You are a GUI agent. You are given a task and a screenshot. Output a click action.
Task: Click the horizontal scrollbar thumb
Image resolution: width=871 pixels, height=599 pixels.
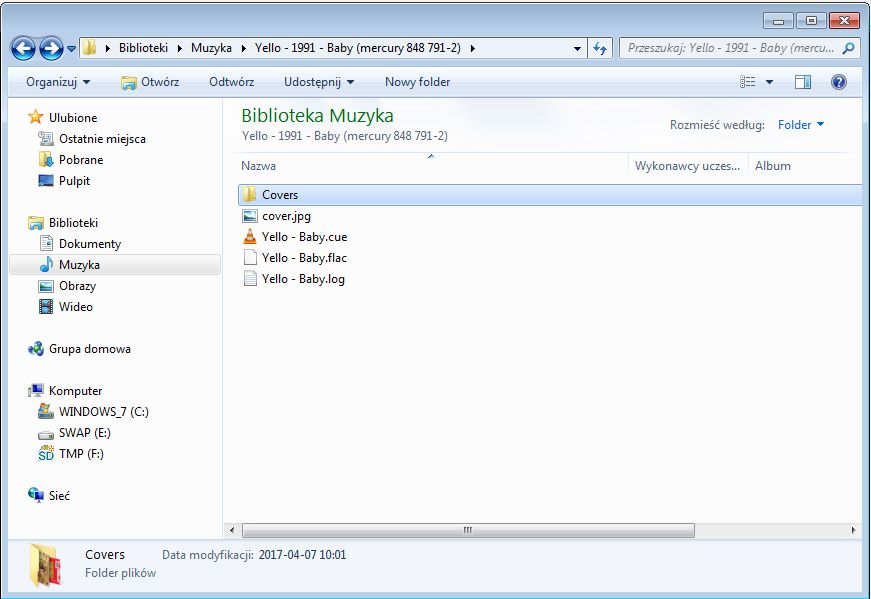pyautogui.click(x=468, y=530)
